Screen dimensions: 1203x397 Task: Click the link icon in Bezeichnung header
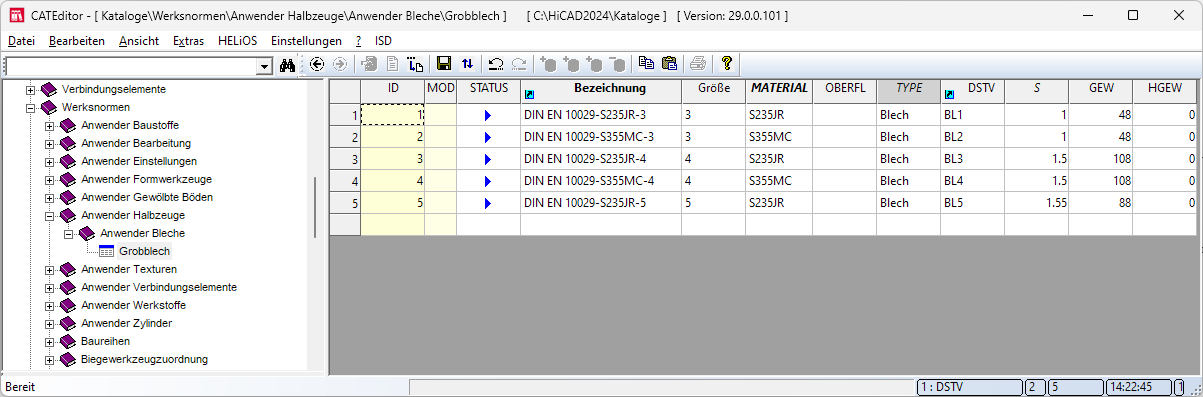point(529,95)
